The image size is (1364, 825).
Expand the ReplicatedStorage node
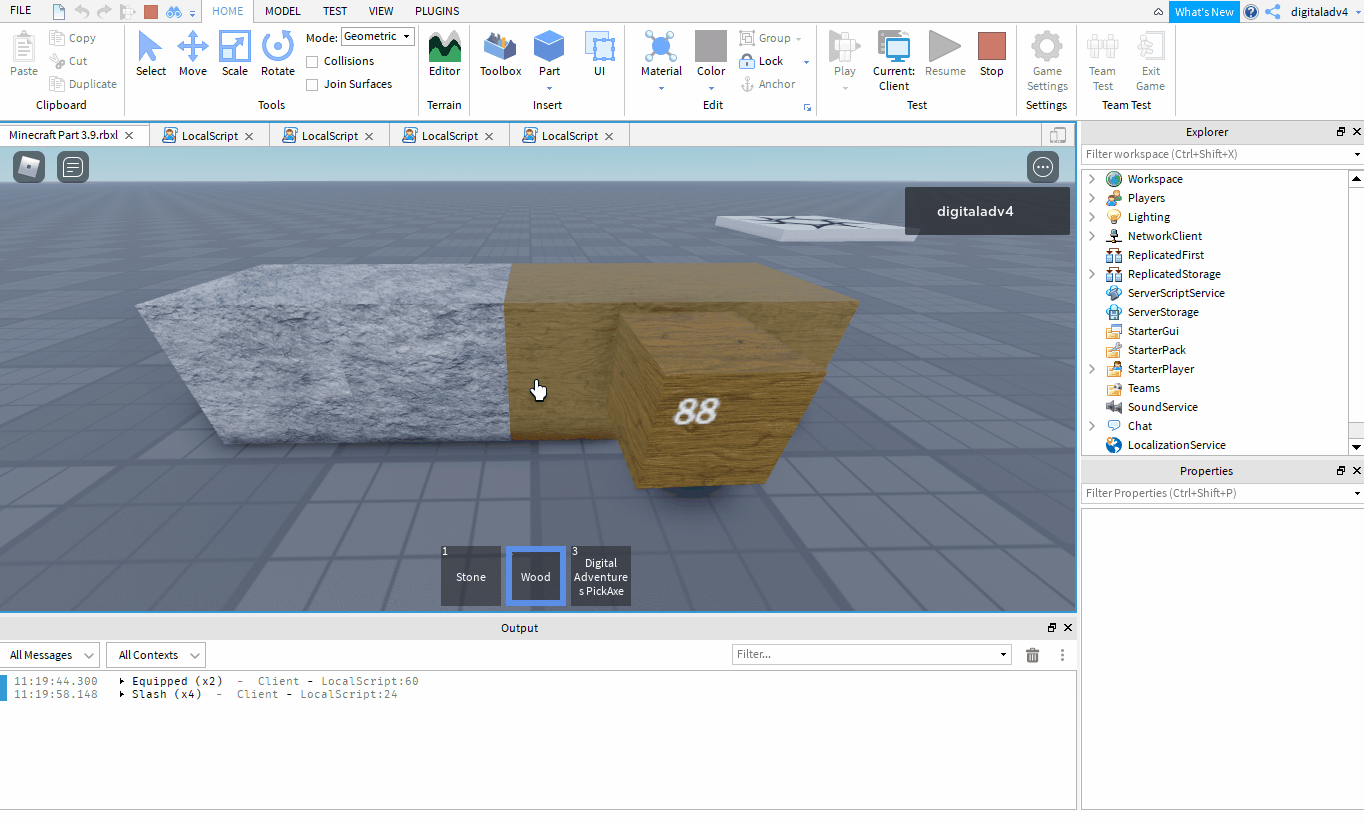click(x=1092, y=274)
